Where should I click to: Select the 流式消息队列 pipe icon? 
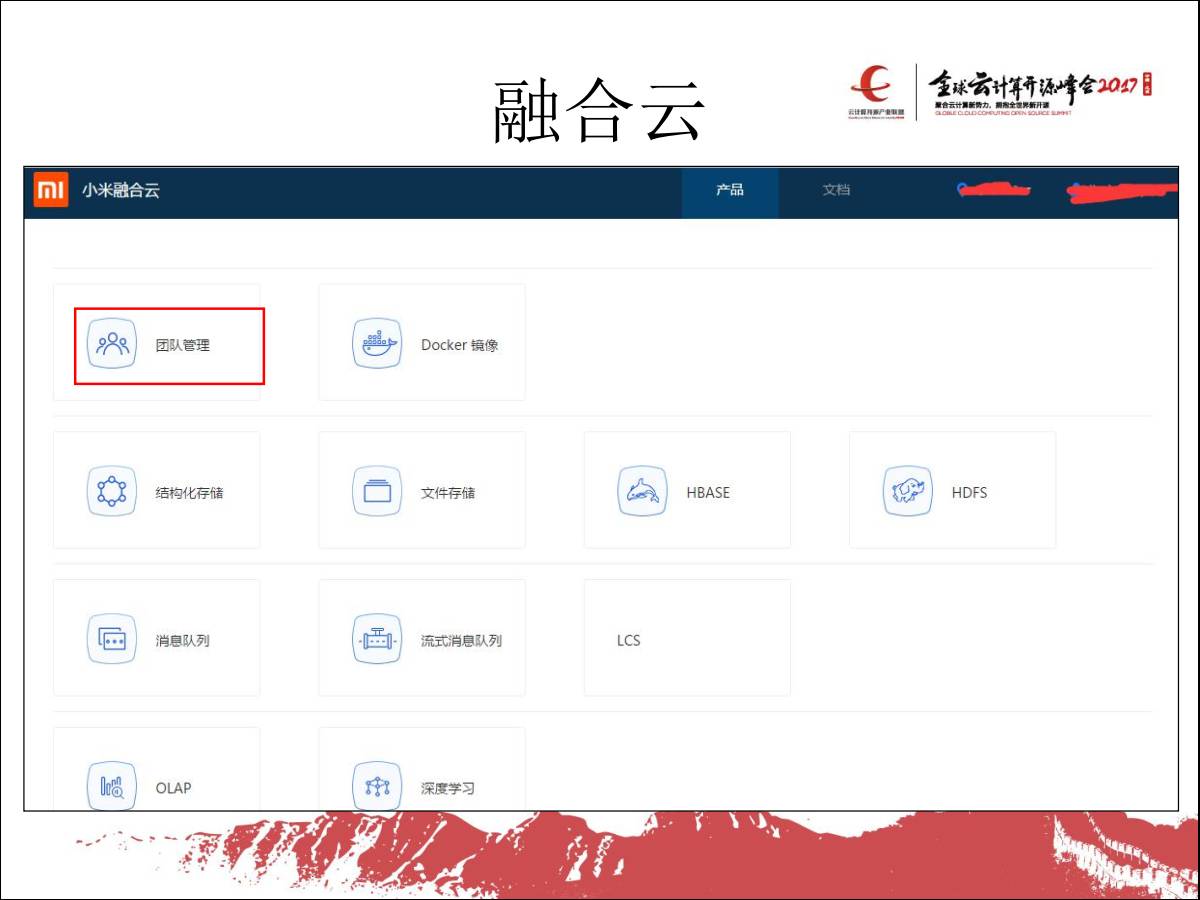tap(377, 640)
